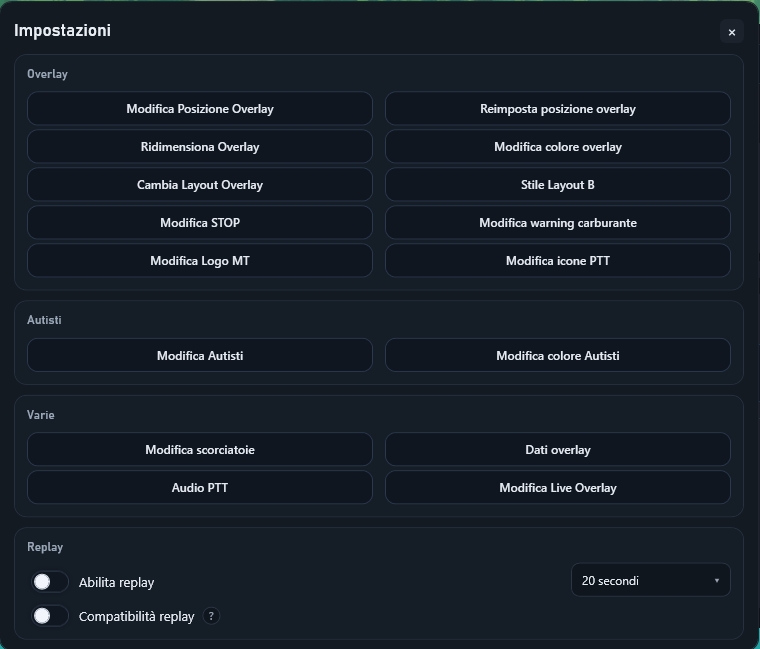This screenshot has width=760, height=649.
Task: Open Audio PTT settings
Action: coord(200,488)
